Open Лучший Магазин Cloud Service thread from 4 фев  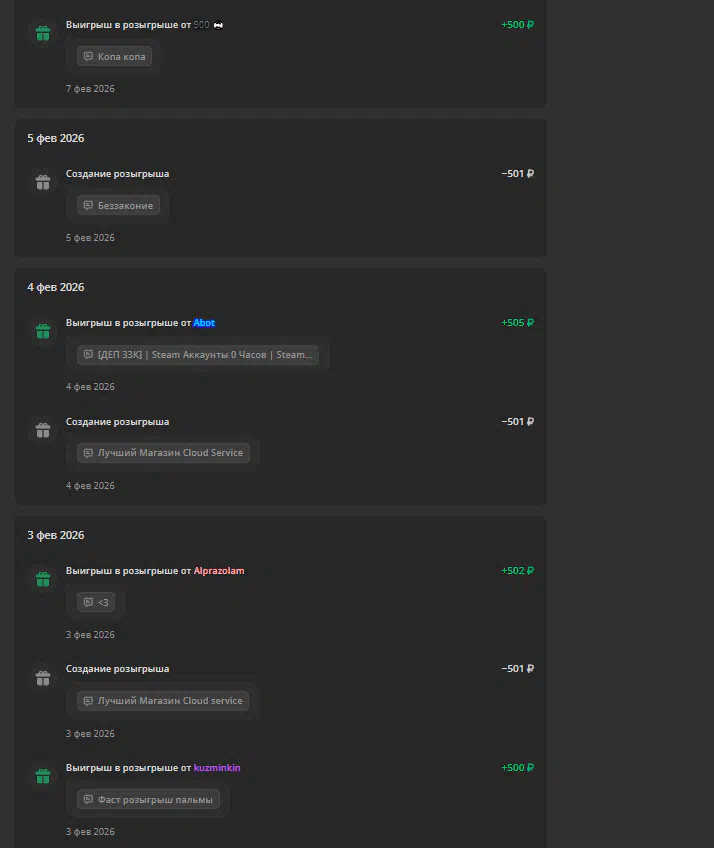point(169,453)
